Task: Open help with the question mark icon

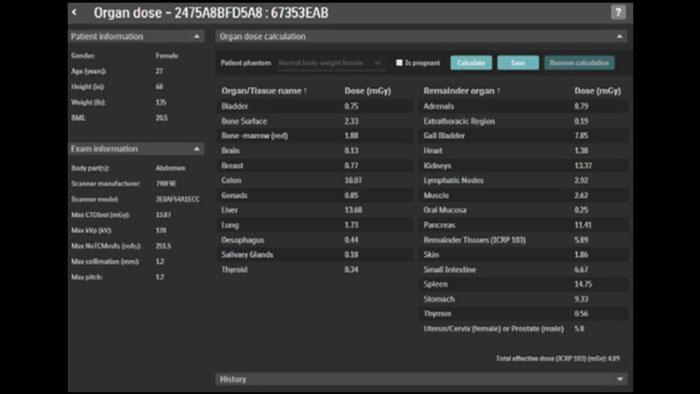Action: click(x=618, y=12)
